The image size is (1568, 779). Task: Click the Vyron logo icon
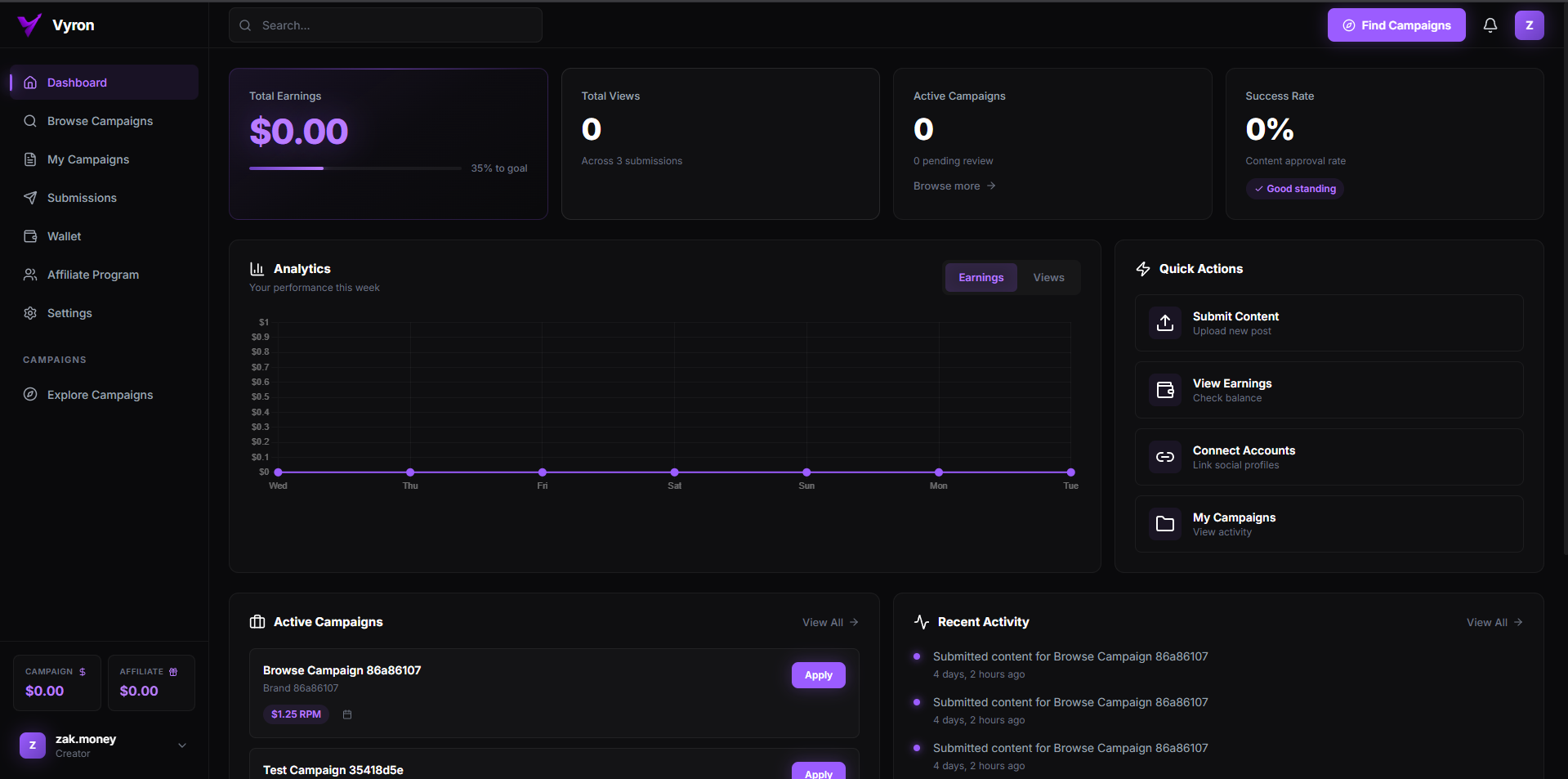coord(28,25)
